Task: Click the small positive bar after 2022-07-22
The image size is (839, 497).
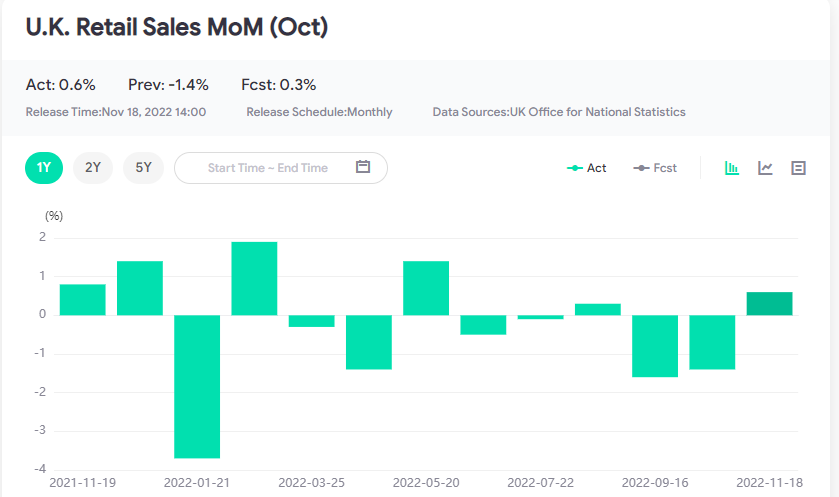Action: tap(598, 309)
